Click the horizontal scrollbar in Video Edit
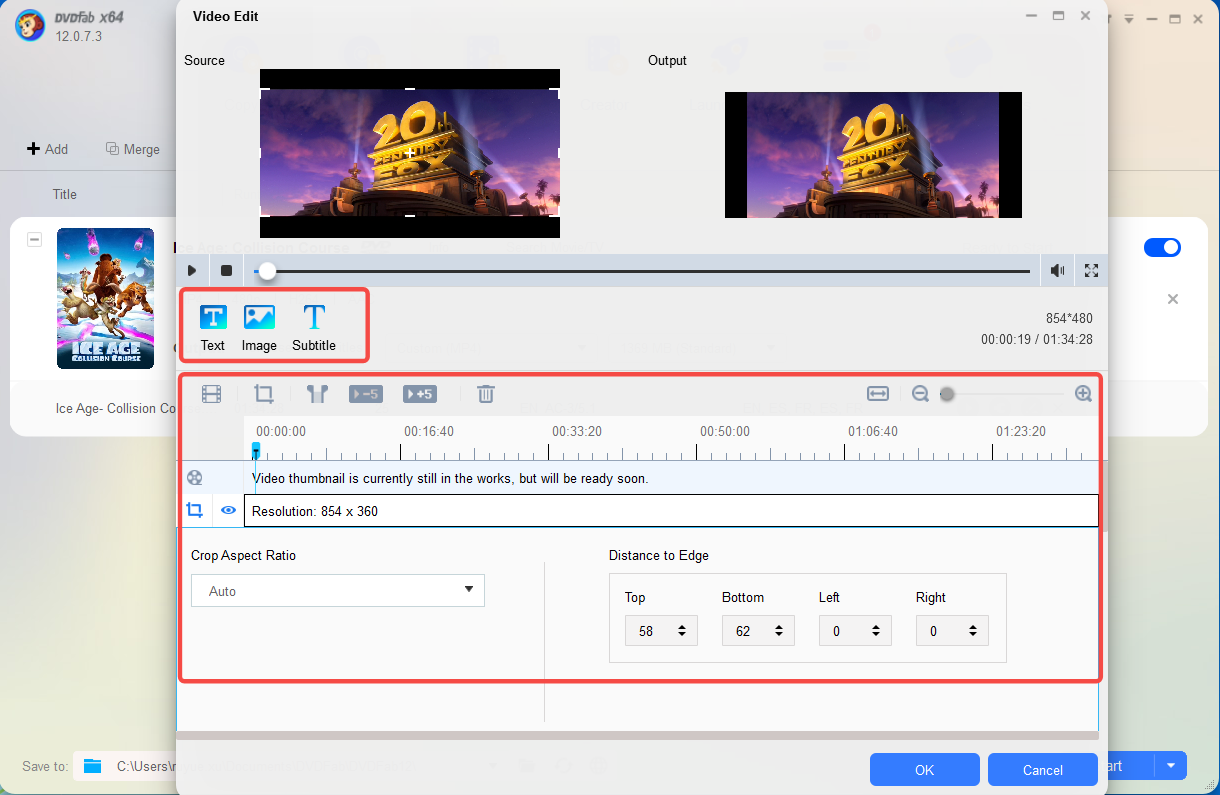This screenshot has width=1220, height=795. [637, 735]
